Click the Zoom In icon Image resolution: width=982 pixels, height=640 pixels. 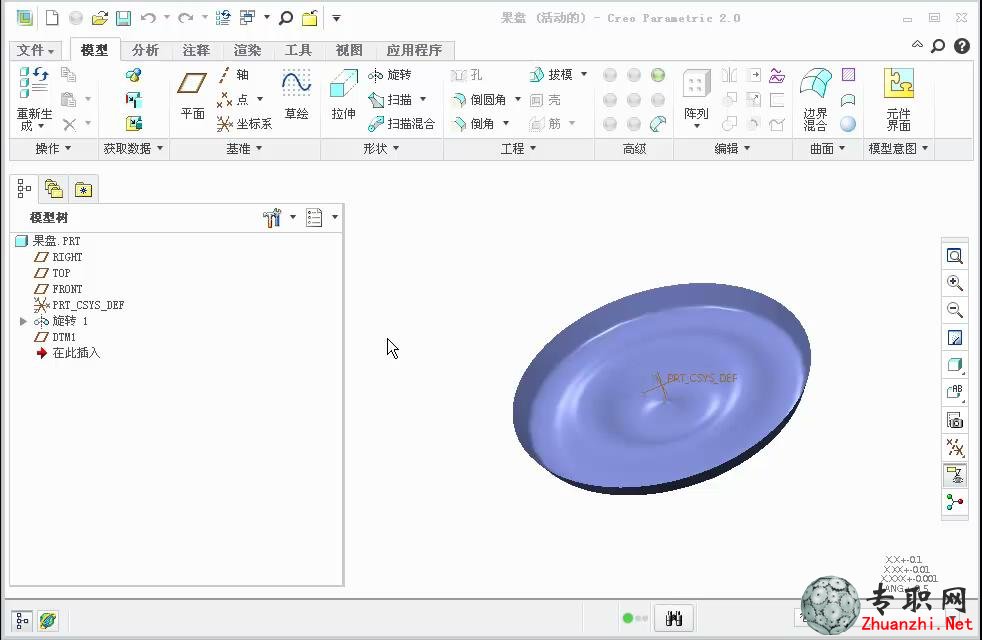click(x=954, y=282)
